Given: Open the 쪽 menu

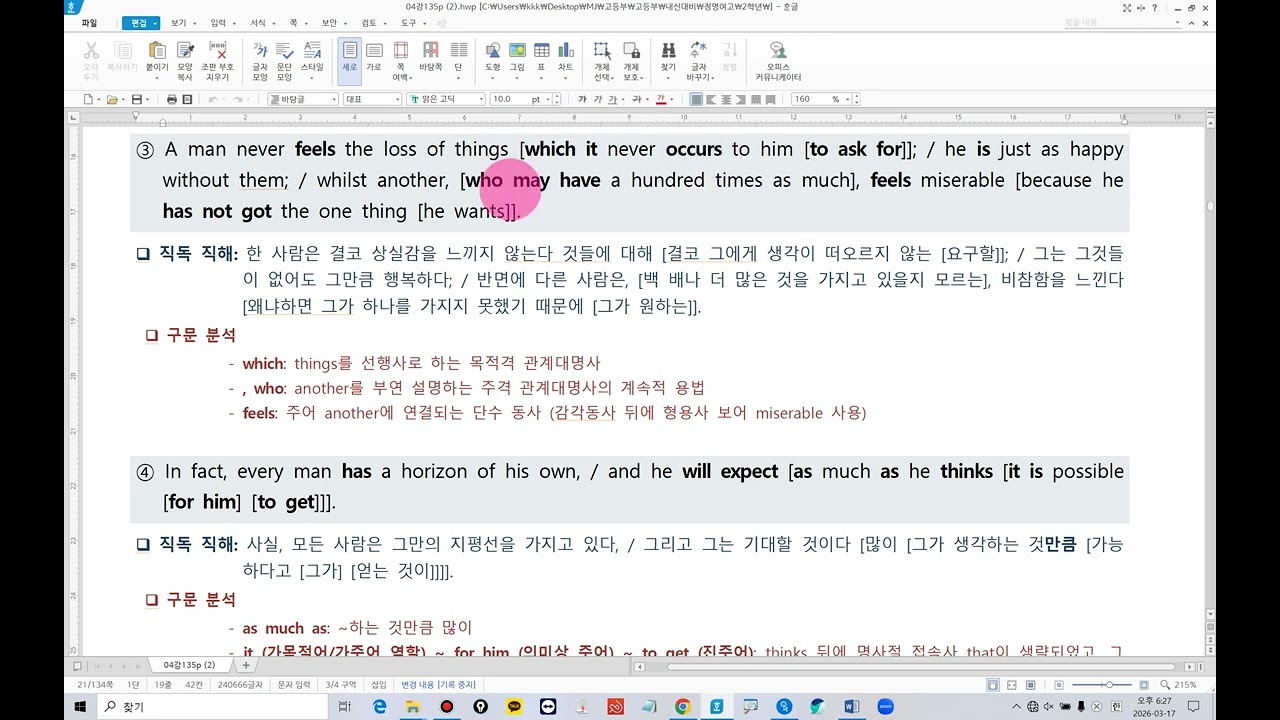Looking at the screenshot, I should click(293, 22).
